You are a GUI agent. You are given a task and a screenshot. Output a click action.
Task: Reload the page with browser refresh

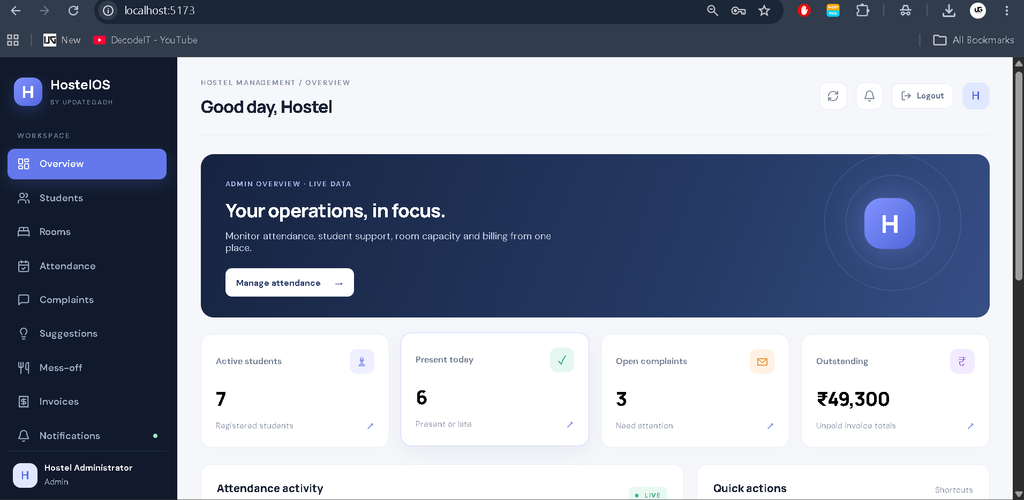(x=74, y=10)
